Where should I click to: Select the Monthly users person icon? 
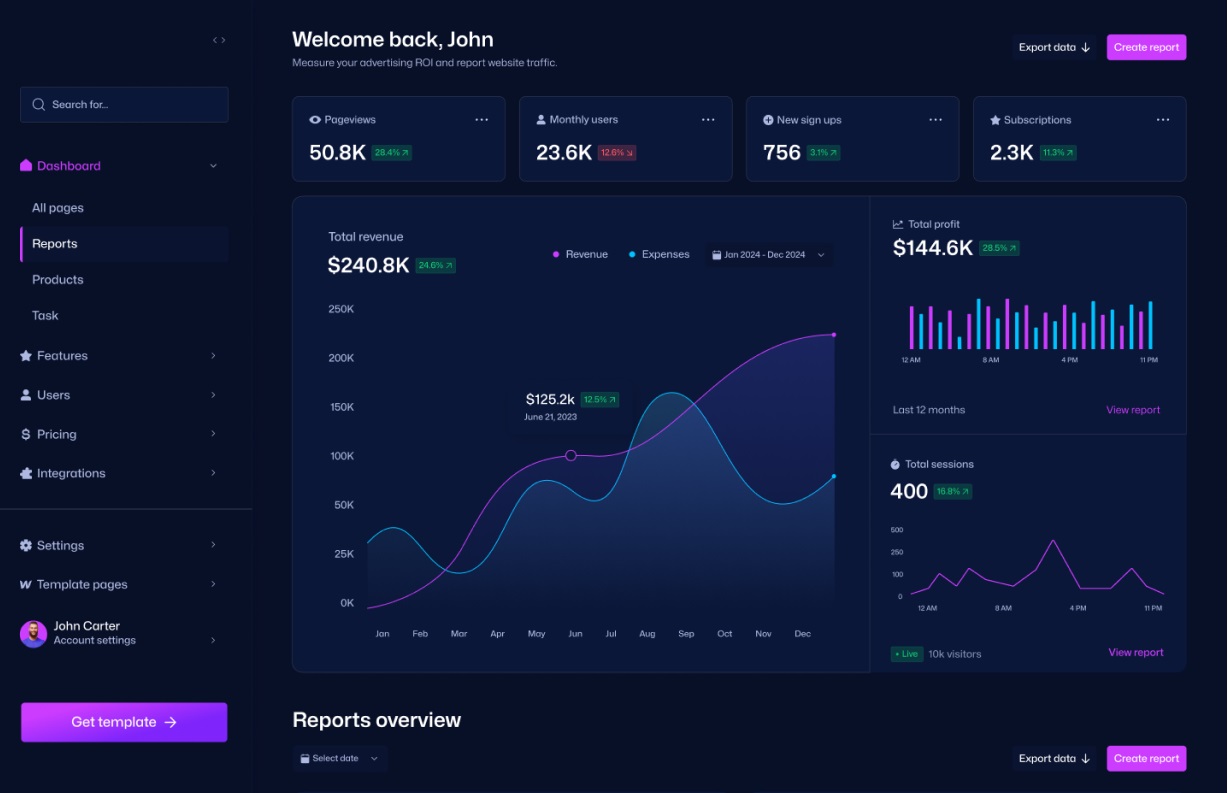(x=543, y=119)
